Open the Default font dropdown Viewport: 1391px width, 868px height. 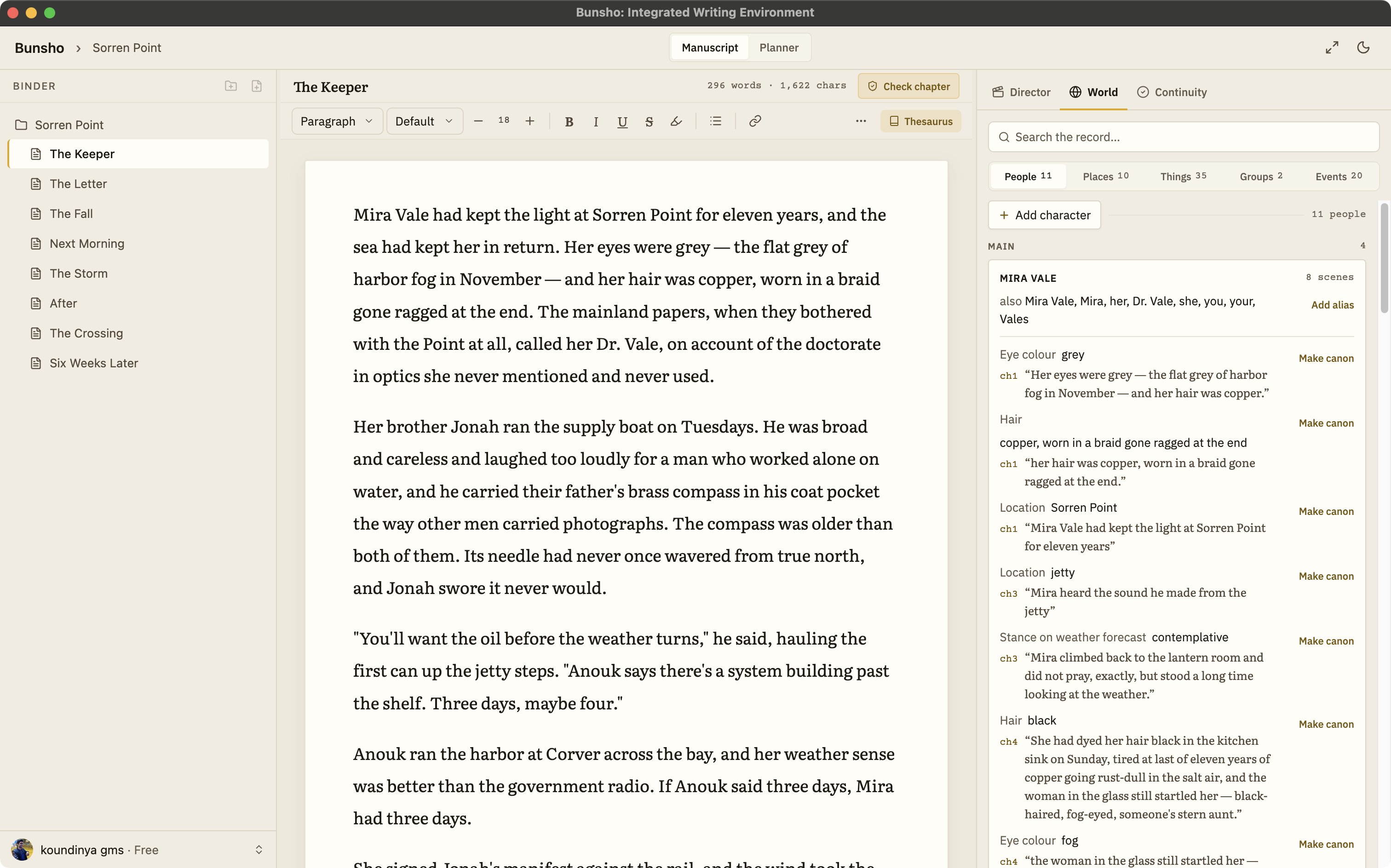425,121
